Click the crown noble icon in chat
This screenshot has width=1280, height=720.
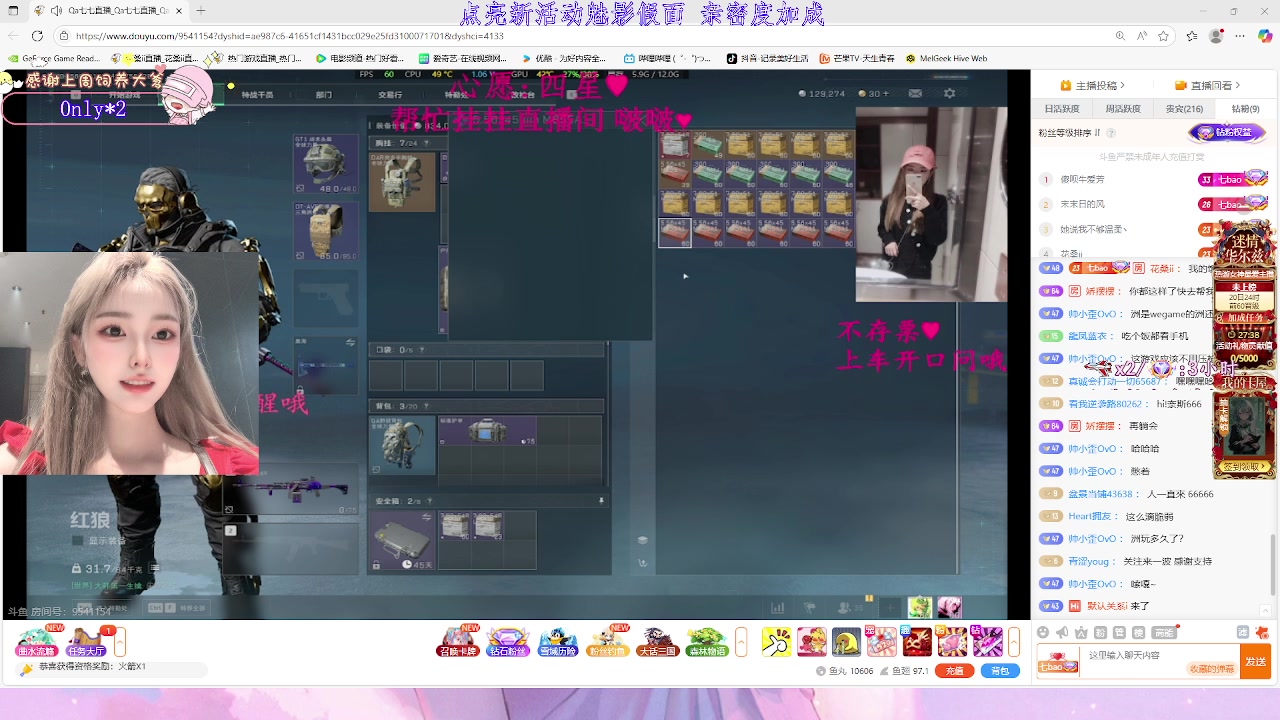[1082, 632]
